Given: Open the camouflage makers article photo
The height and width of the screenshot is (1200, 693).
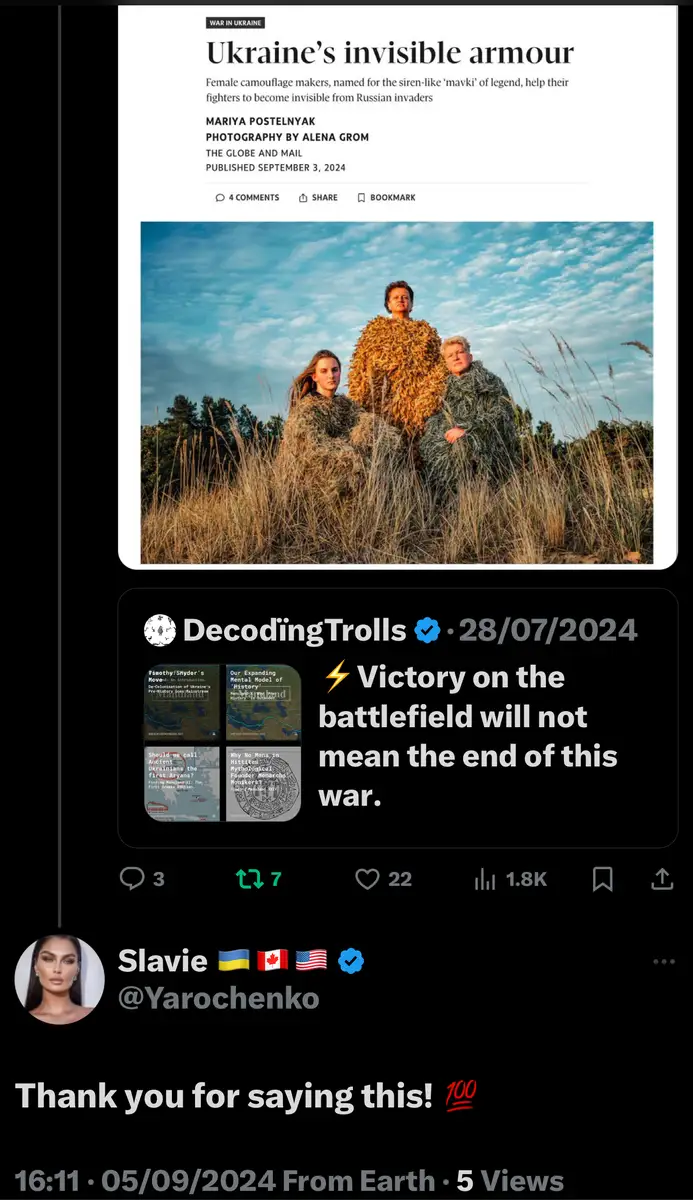Looking at the screenshot, I should (396, 392).
